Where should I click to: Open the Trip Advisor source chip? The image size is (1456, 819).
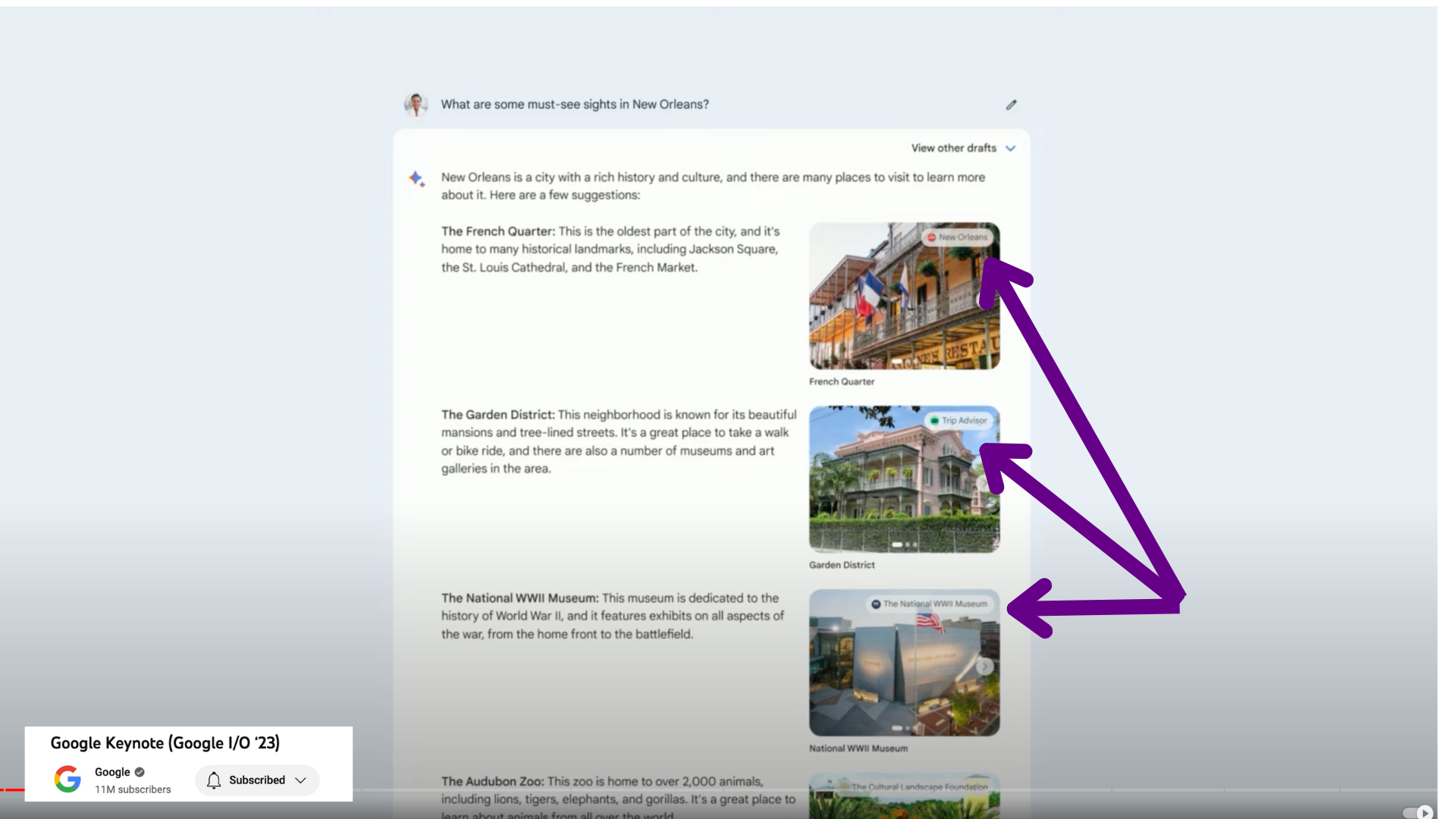(x=959, y=420)
